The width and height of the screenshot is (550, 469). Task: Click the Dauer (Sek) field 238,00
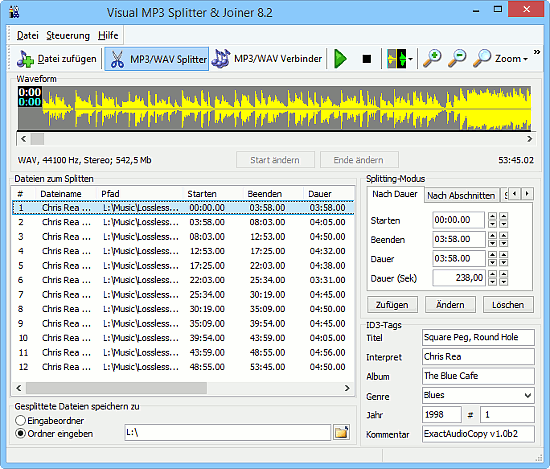tap(459, 278)
